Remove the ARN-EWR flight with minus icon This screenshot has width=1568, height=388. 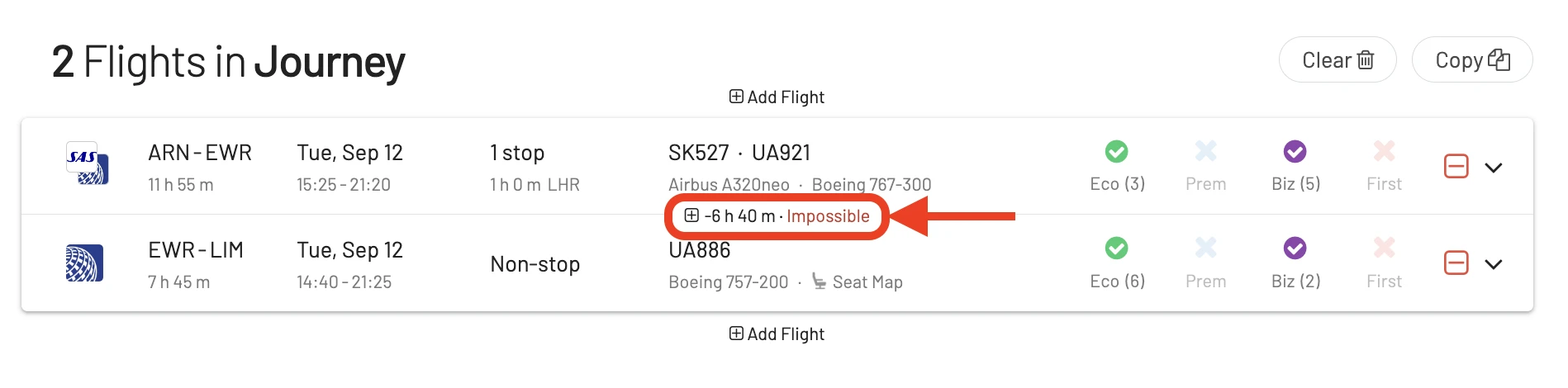coord(1456,167)
